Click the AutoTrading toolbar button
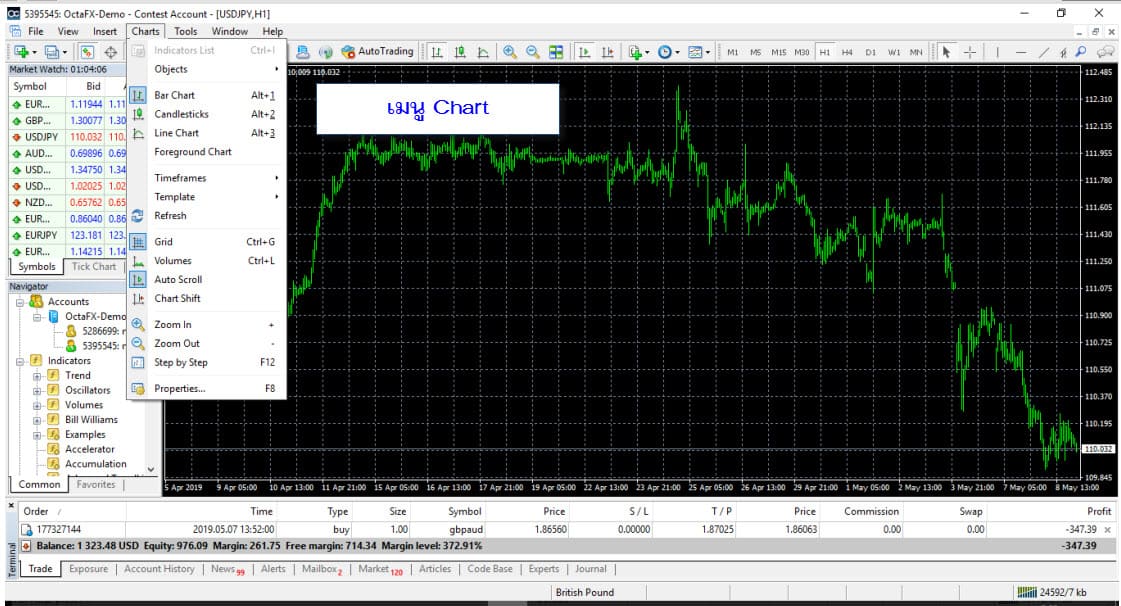This screenshot has width=1121, height=606. point(377,52)
